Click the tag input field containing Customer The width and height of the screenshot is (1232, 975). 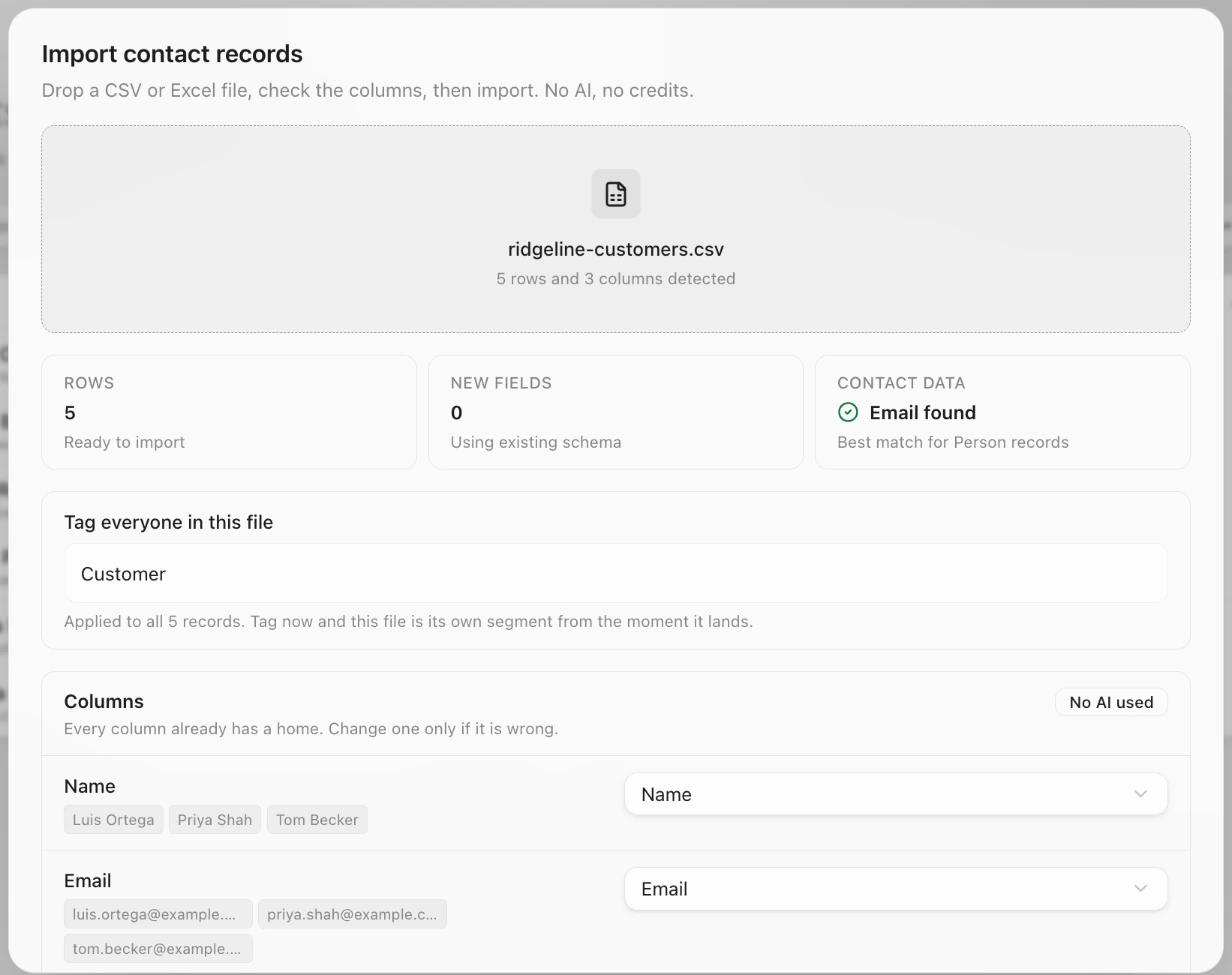click(616, 573)
